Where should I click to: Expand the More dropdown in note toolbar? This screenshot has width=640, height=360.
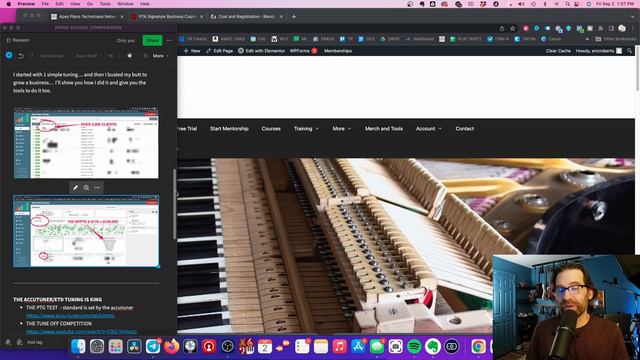tap(160, 56)
